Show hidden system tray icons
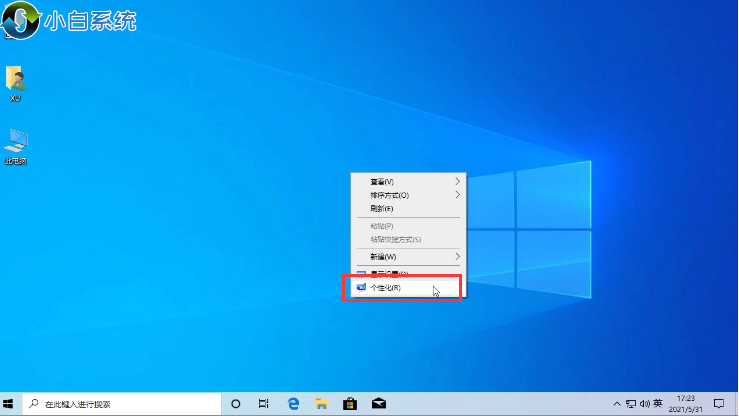The image size is (739, 416). pos(616,404)
